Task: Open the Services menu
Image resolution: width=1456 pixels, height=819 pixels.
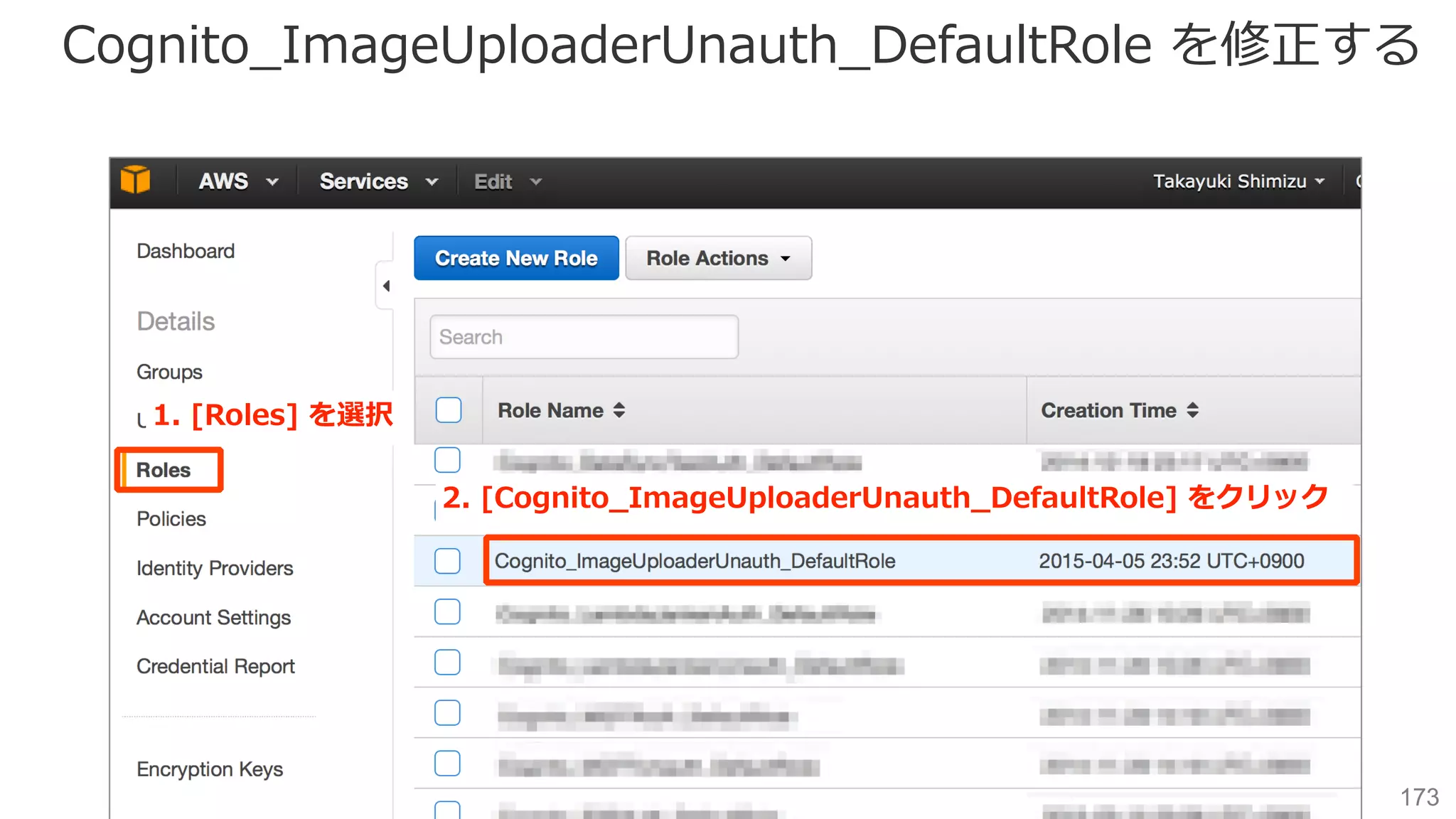Action: tap(378, 182)
